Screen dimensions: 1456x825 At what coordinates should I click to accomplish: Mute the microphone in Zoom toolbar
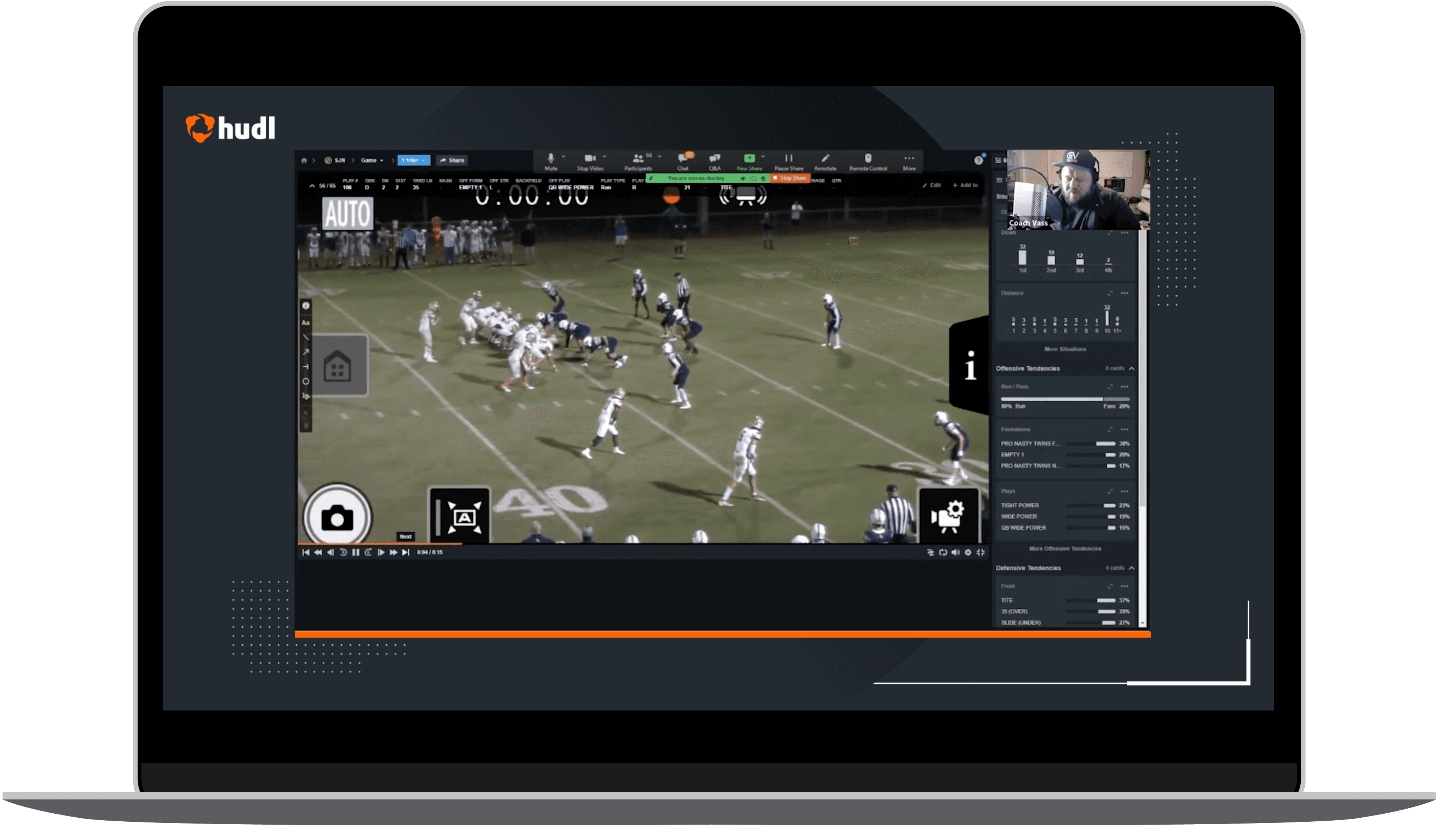(x=550, y=161)
